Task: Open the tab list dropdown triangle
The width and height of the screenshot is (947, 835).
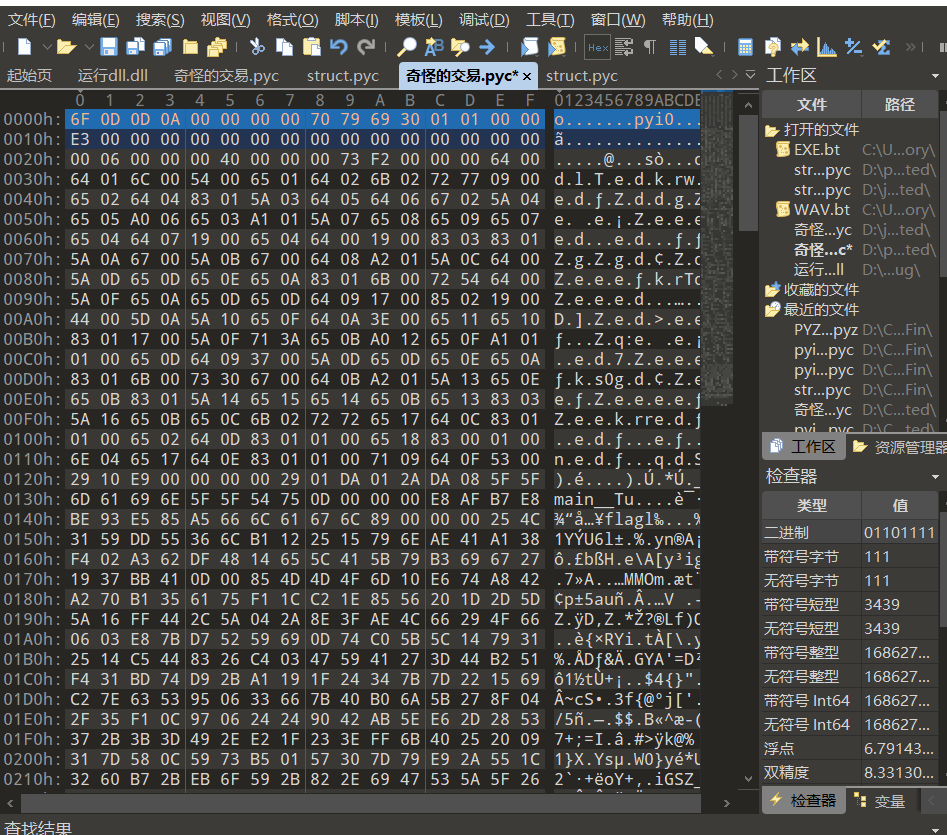Action: coord(750,74)
